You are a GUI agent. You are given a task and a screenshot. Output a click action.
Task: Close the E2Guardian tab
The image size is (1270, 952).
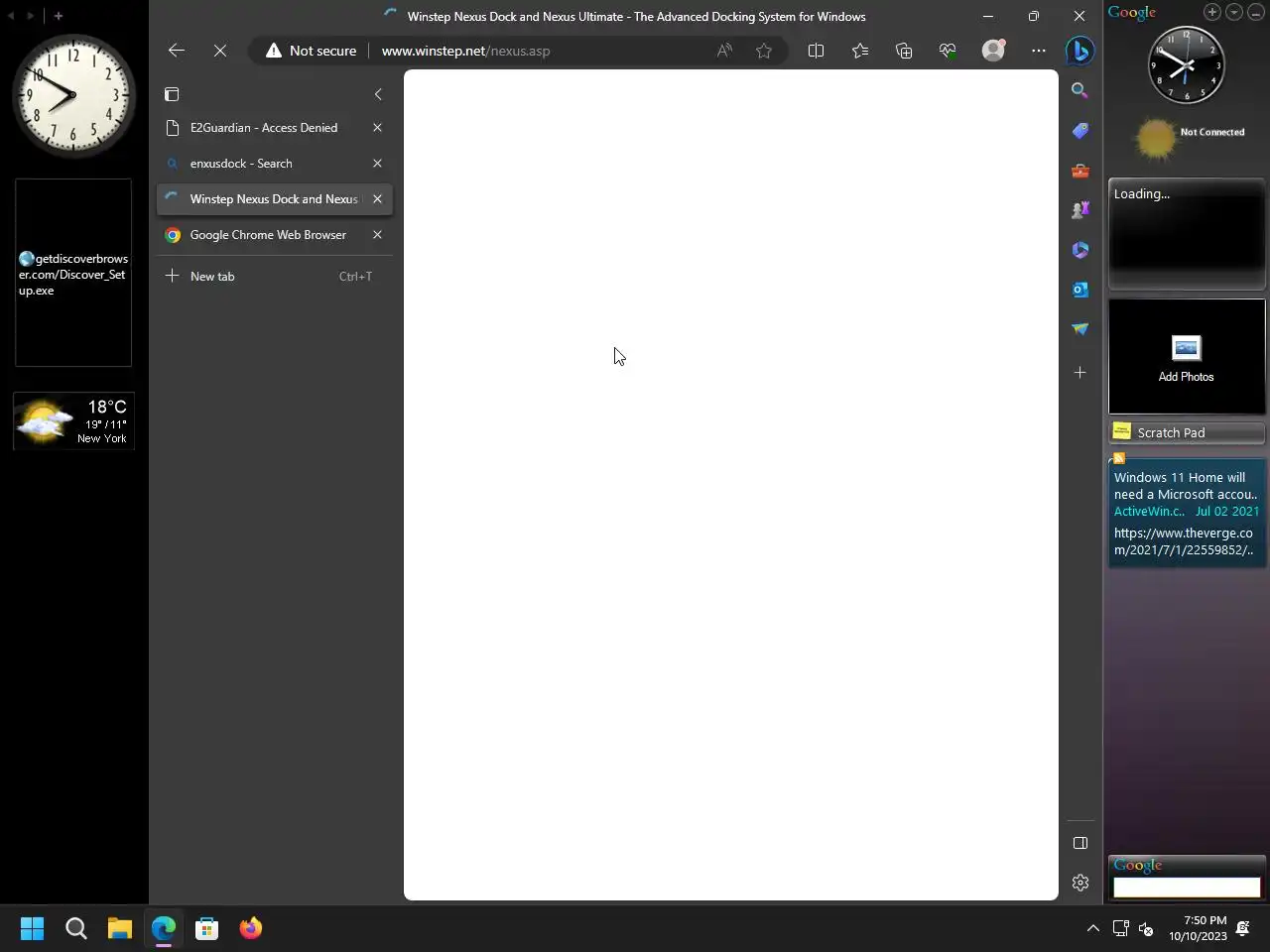[377, 128]
